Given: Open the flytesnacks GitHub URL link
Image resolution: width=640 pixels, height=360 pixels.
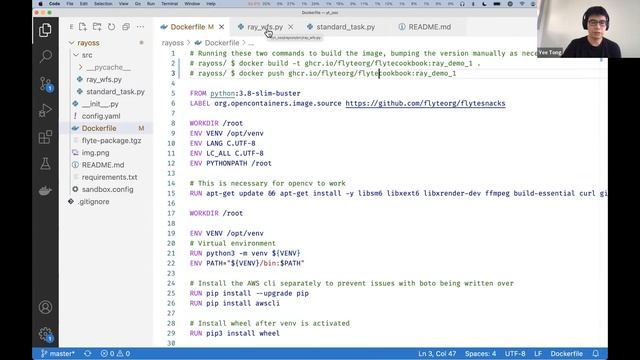Looking at the screenshot, I should tap(425, 103).
